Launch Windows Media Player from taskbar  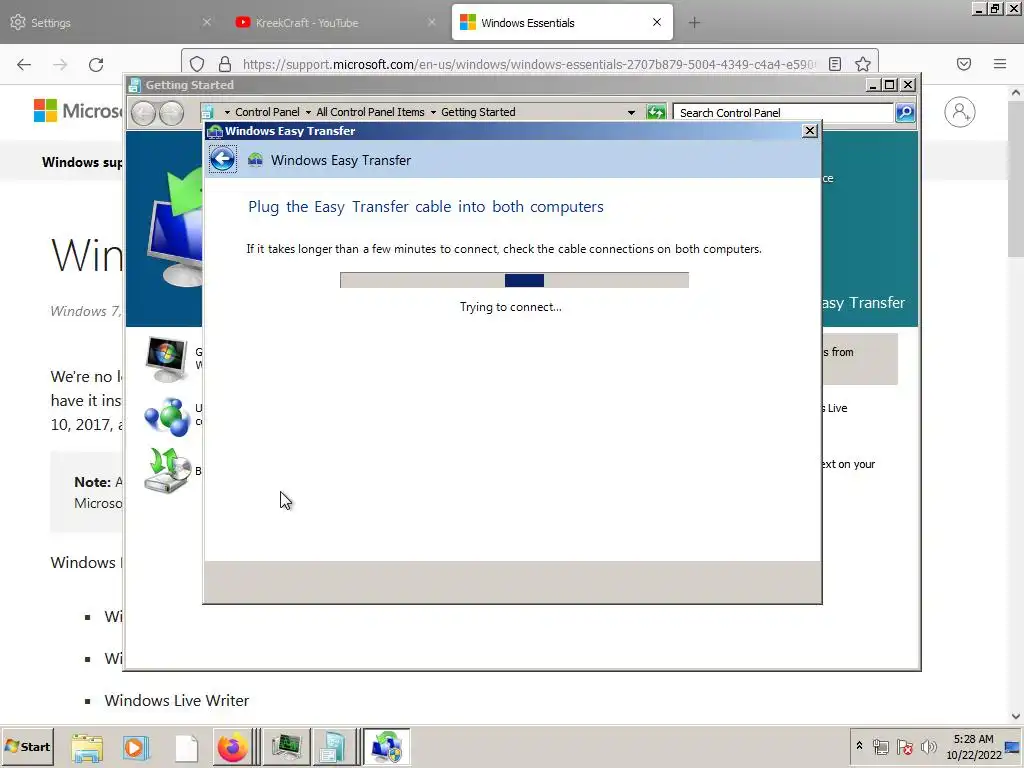[x=136, y=747]
